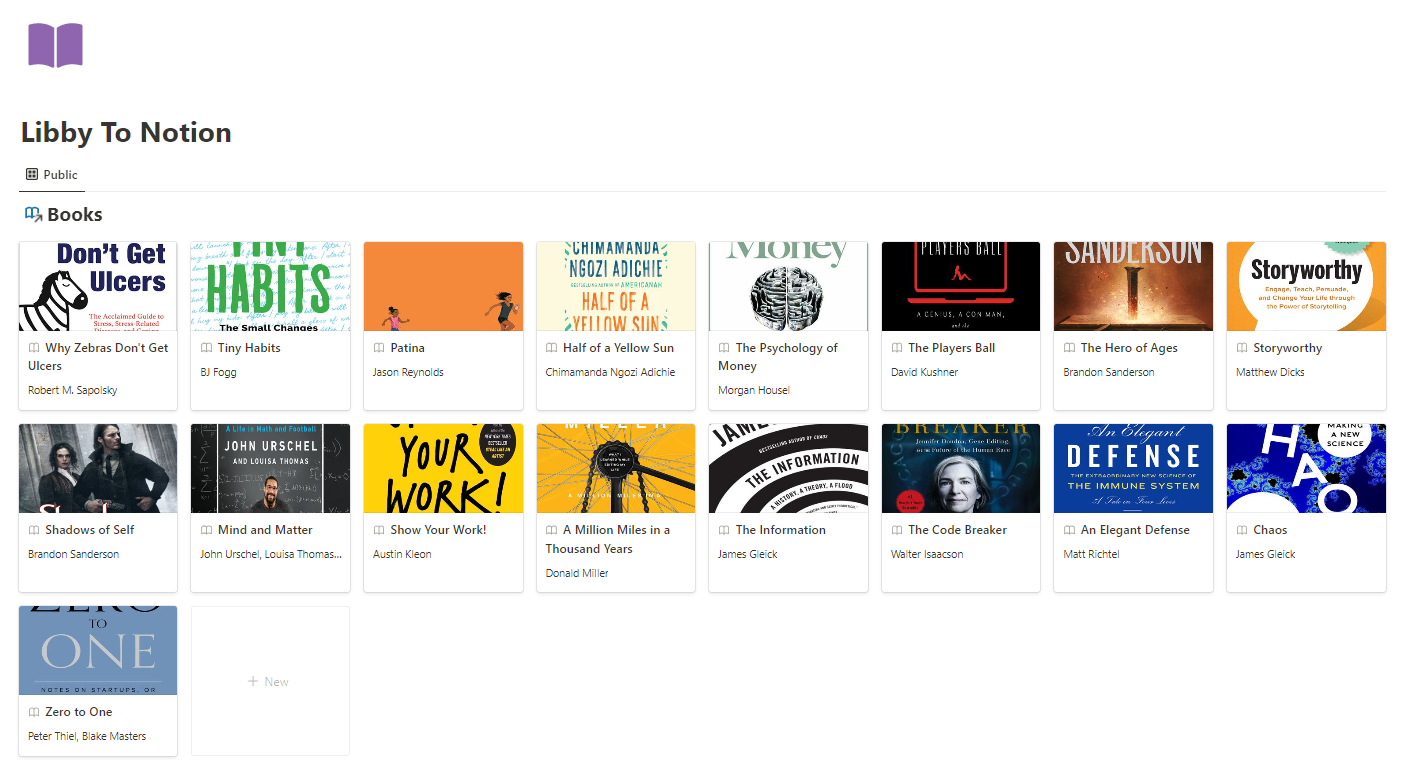The image size is (1401, 773).
Task: Open the Zero to One blue cover
Action: 98,650
